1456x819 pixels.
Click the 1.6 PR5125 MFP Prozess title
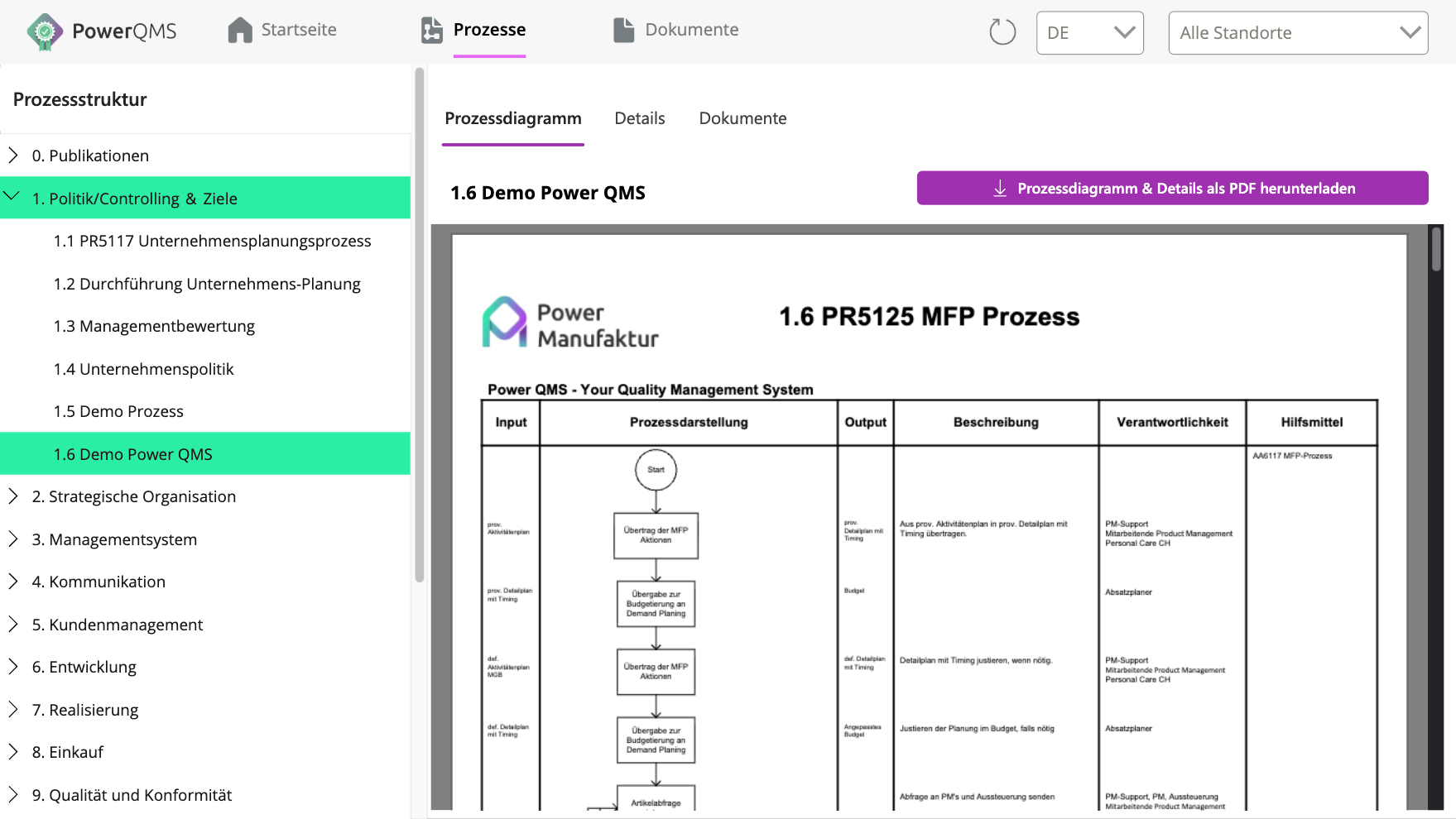coord(930,316)
